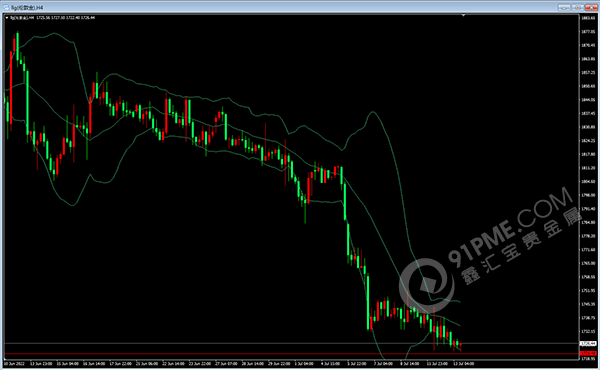600x370 pixels.
Task: Click the 30 Jun 2022 date label
Action: (x=14, y=364)
